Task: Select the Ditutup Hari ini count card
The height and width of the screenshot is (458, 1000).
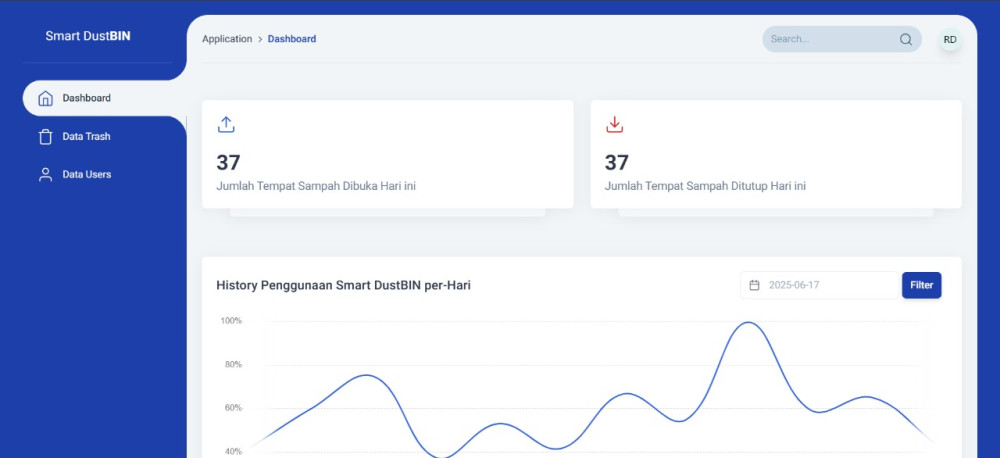Action: (x=776, y=154)
